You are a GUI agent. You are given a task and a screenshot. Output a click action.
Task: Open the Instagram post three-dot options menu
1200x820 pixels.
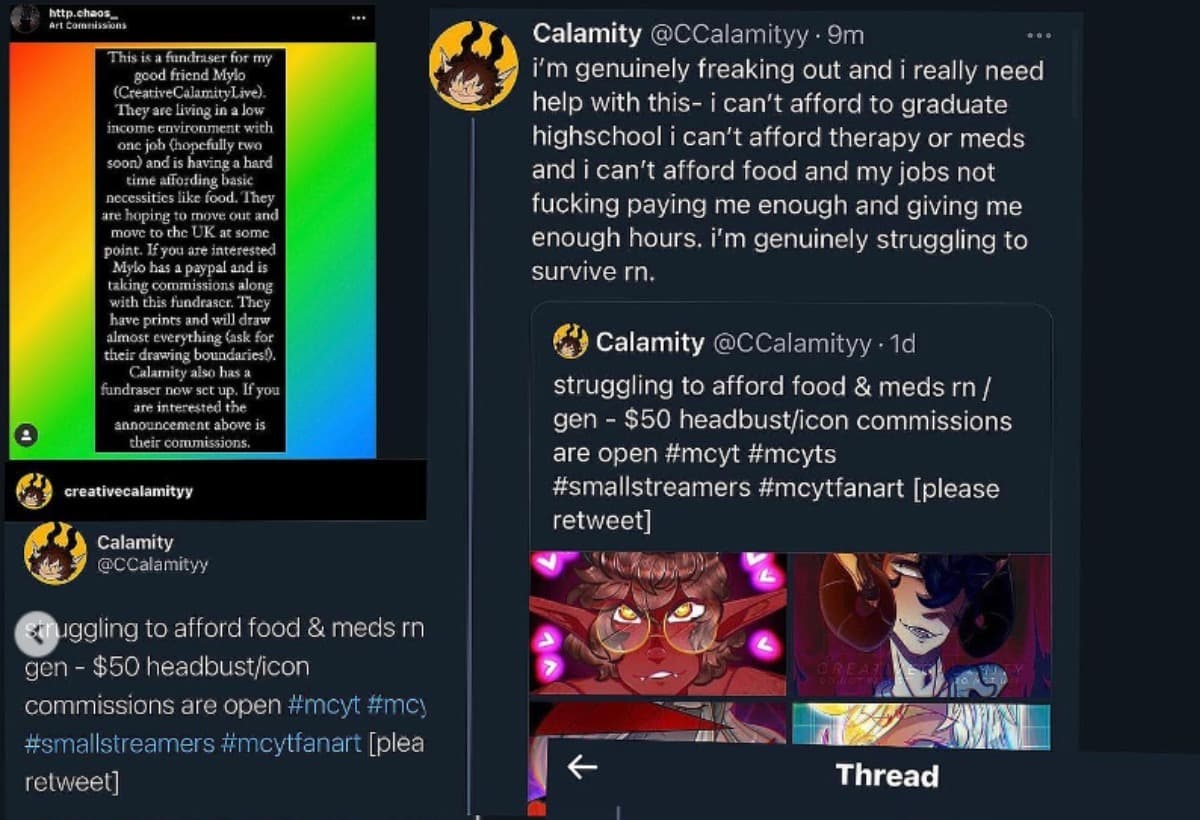click(358, 18)
